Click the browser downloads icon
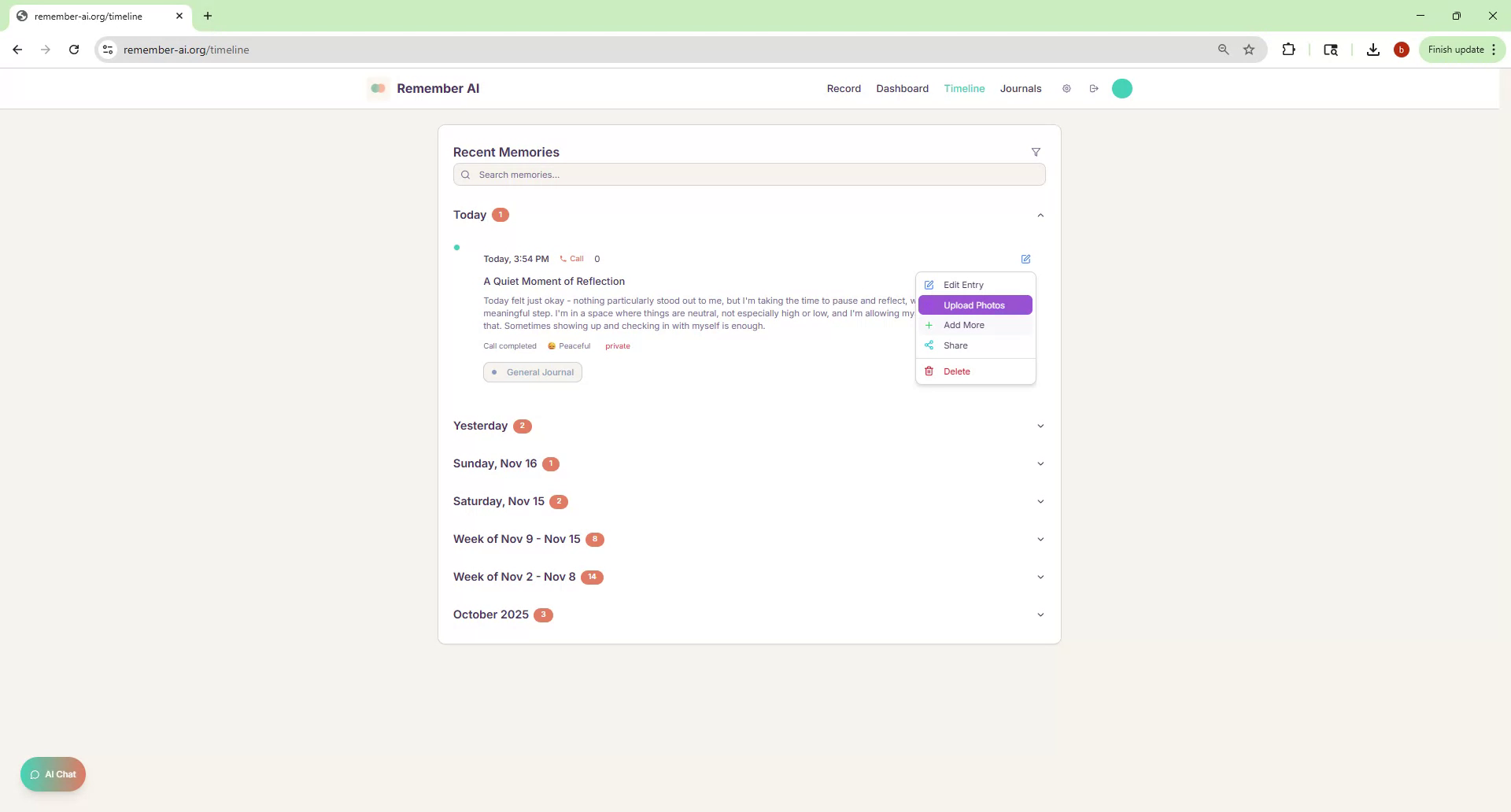The width and height of the screenshot is (1511, 812). (x=1372, y=49)
